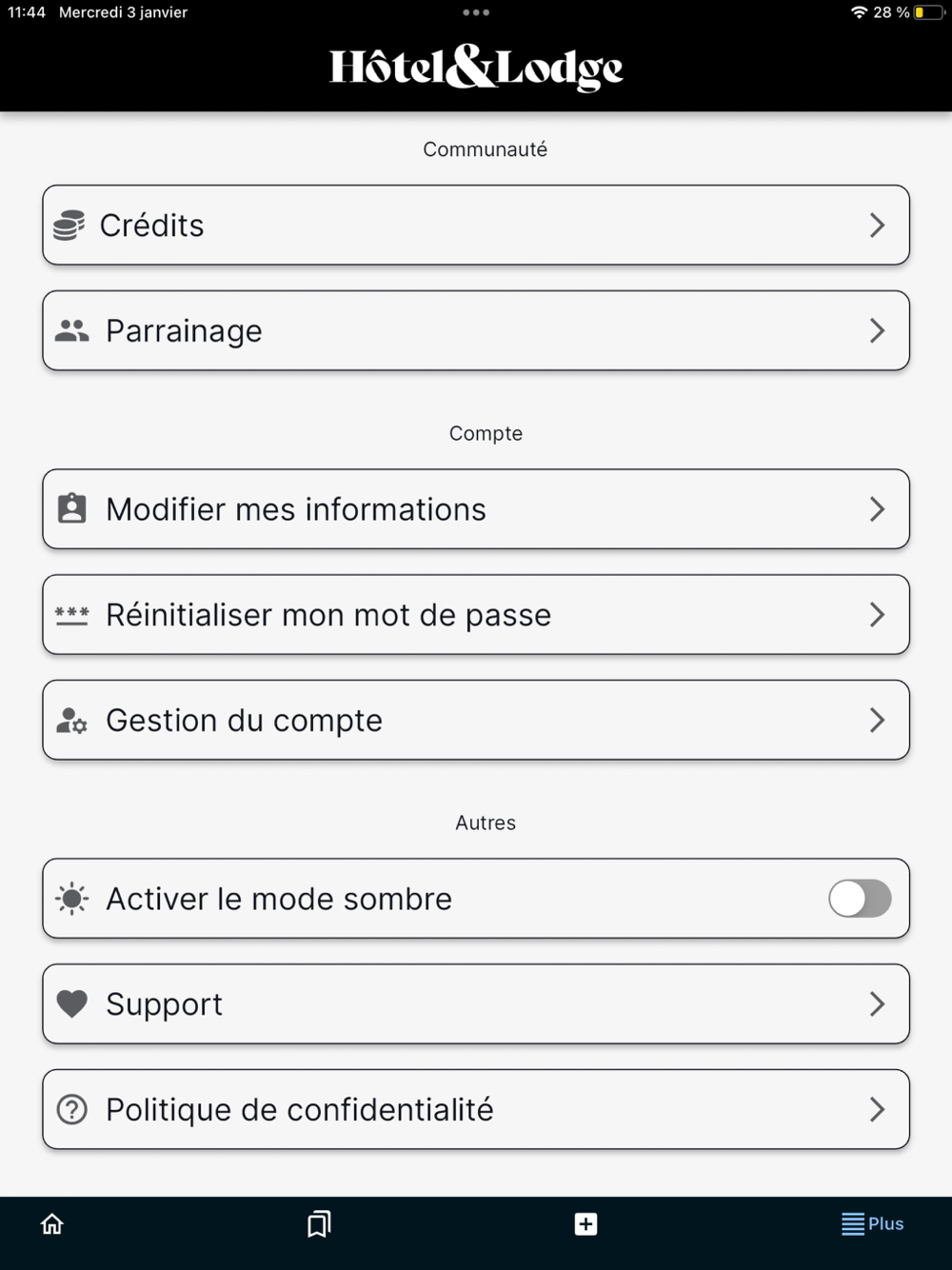Image resolution: width=952 pixels, height=1270 pixels.
Task: Click the sun icon for dark mode
Action: click(x=72, y=899)
